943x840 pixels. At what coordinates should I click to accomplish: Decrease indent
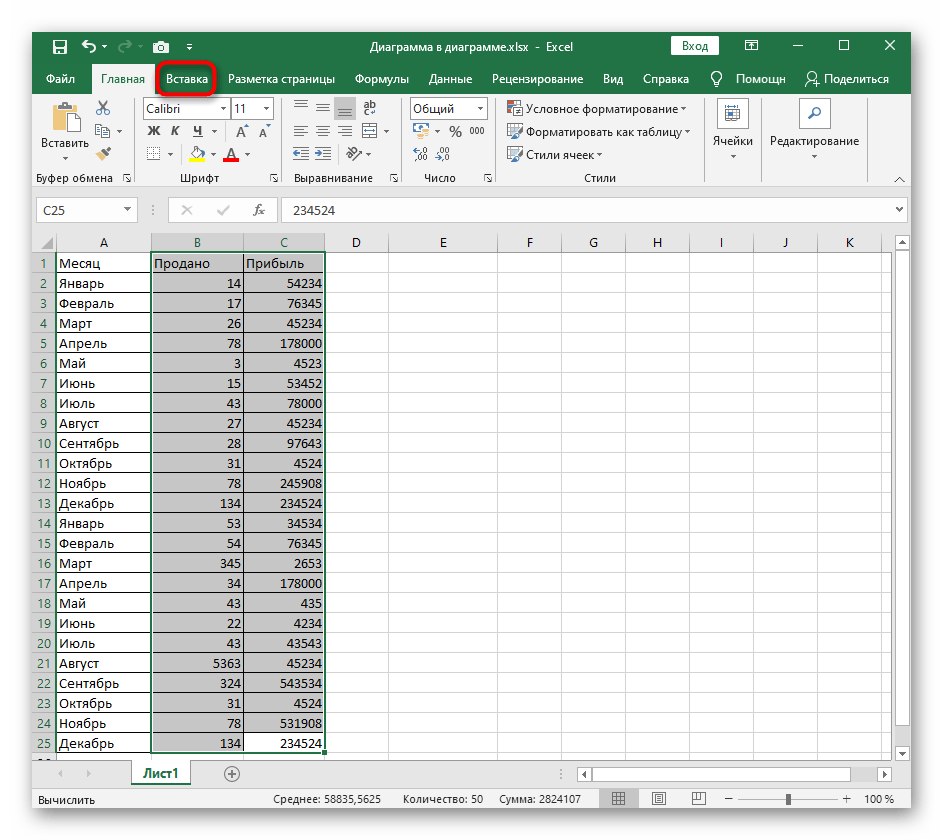[x=301, y=154]
